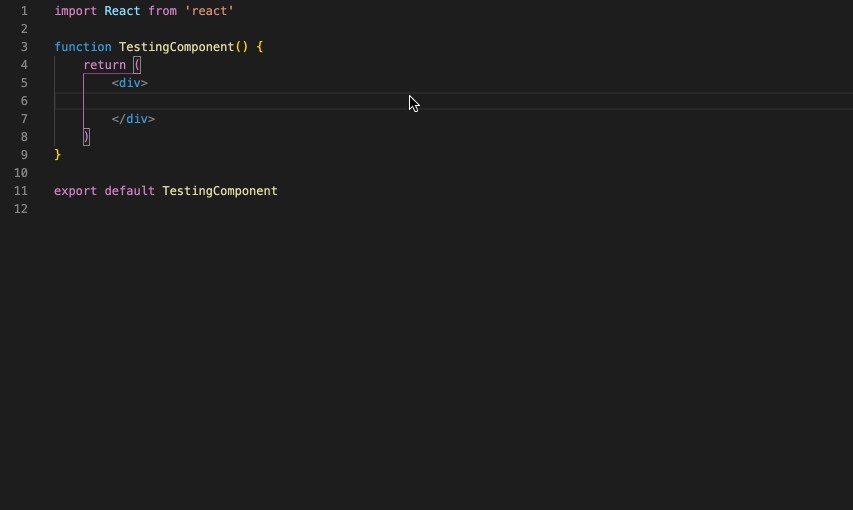Click the yellow opening curly brace on line 3
Image resolution: width=853 pixels, height=510 pixels.
[259, 47]
